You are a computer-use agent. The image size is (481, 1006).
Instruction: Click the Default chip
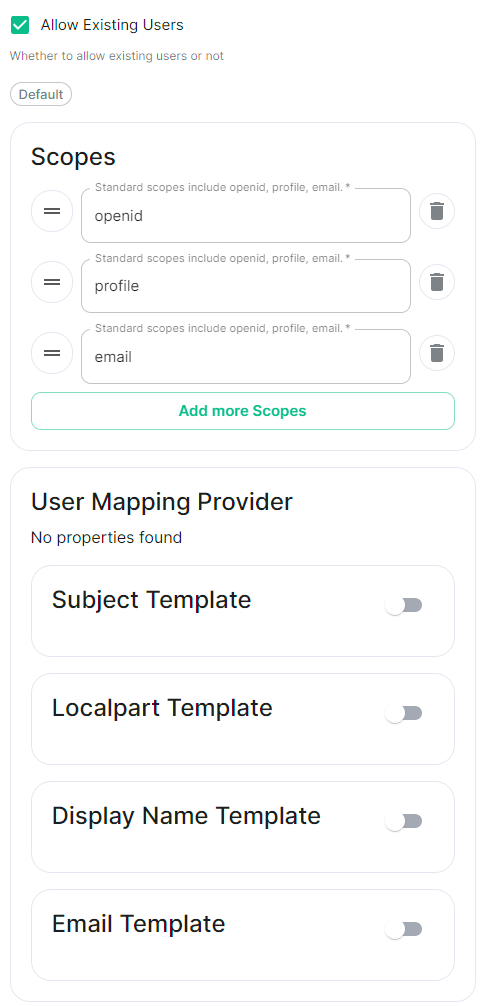pyautogui.click(x=41, y=94)
